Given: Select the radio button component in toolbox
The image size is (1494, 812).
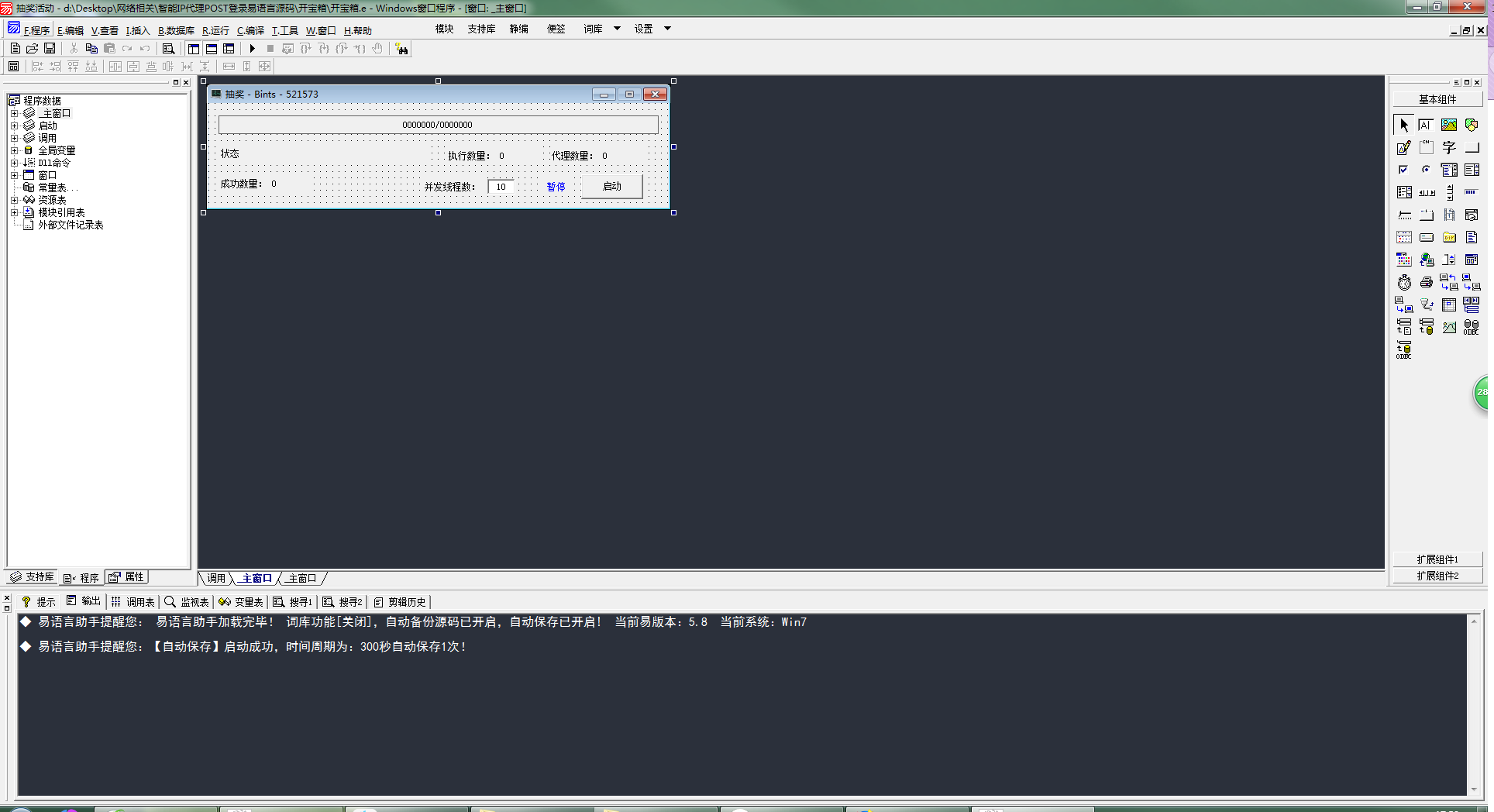Looking at the screenshot, I should coord(1426,170).
